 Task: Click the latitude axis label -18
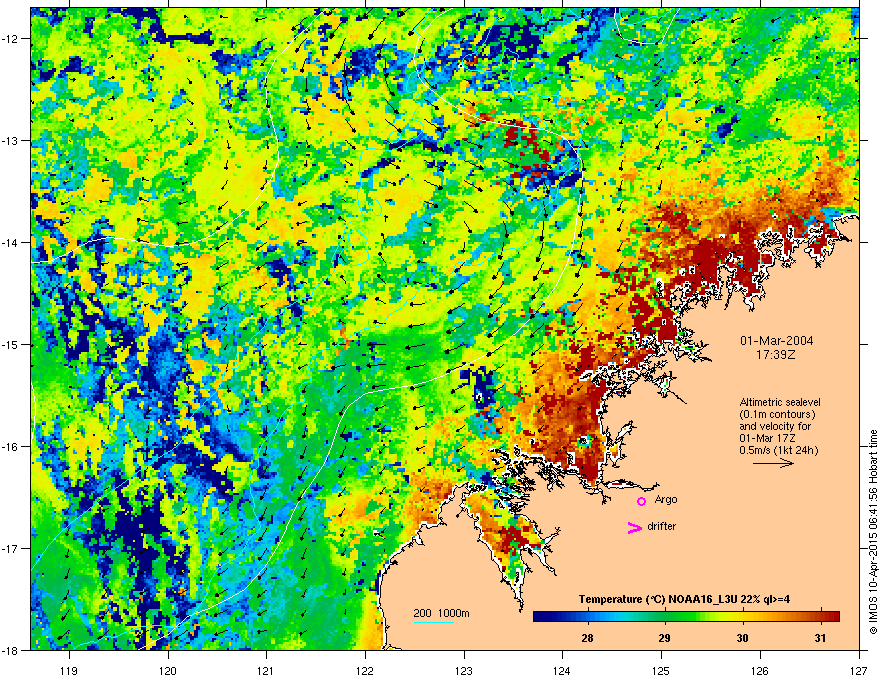click(x=11, y=650)
